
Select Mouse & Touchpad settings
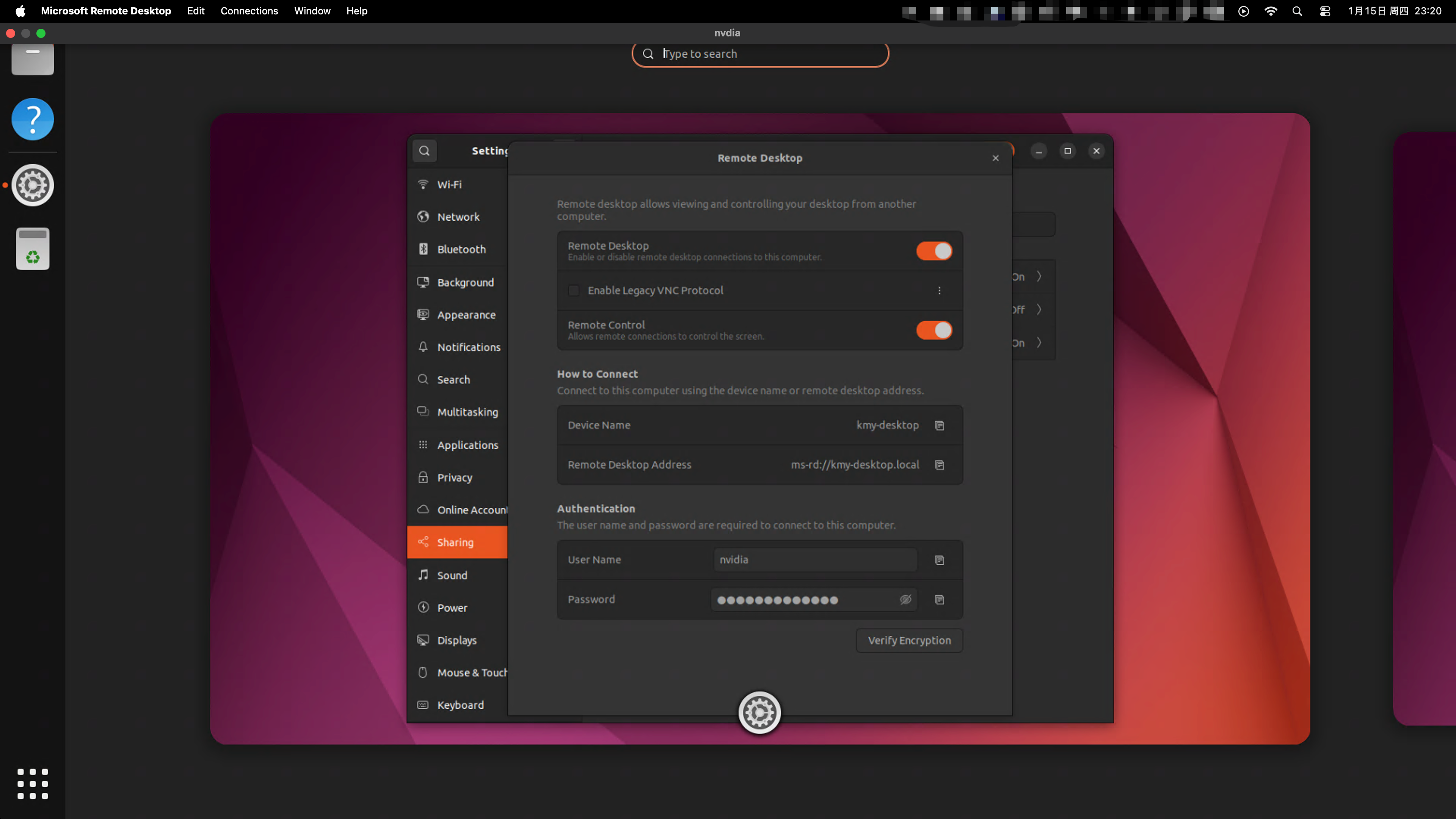click(457, 673)
